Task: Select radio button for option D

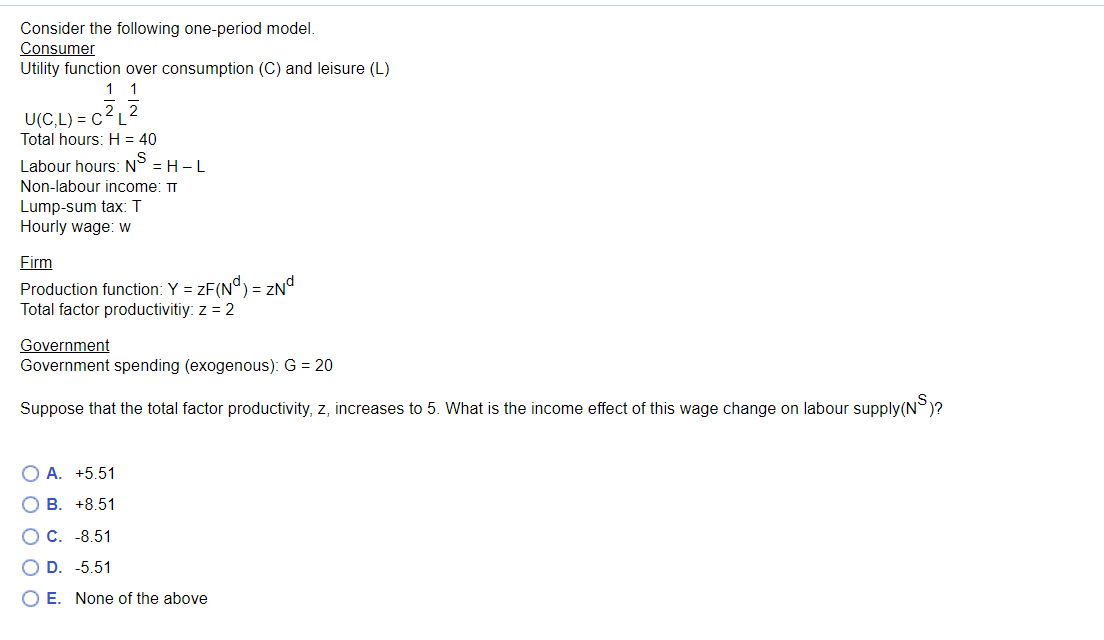Action: tap(31, 567)
